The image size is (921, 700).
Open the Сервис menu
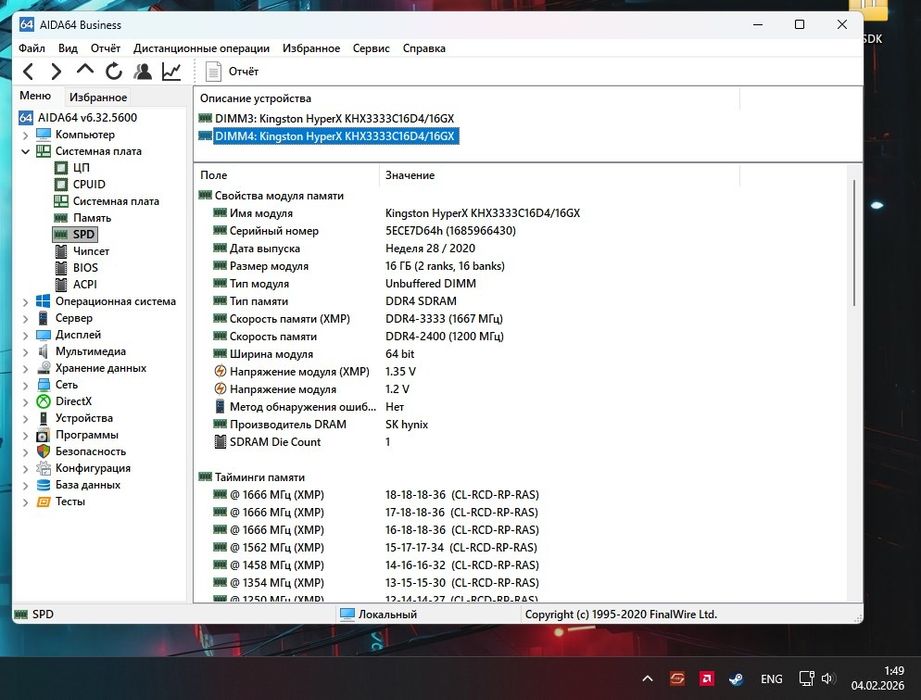(371, 48)
